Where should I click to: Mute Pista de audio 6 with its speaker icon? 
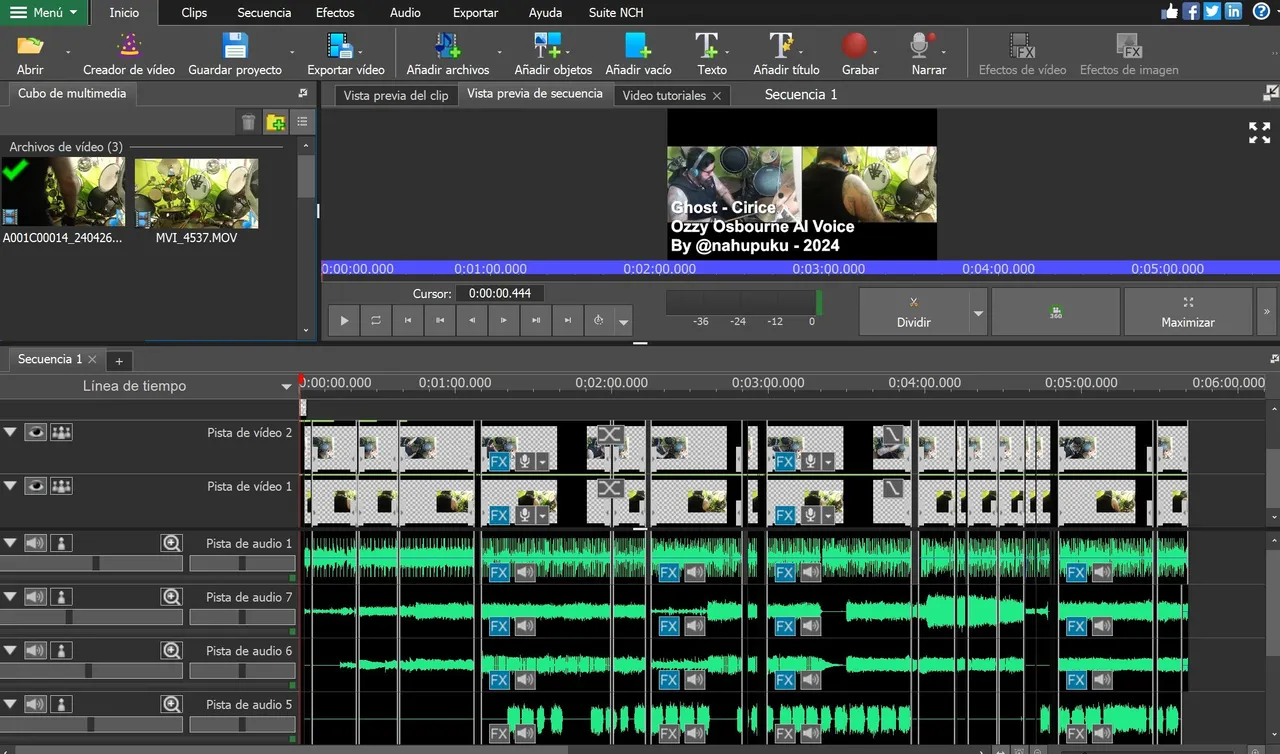(x=36, y=651)
